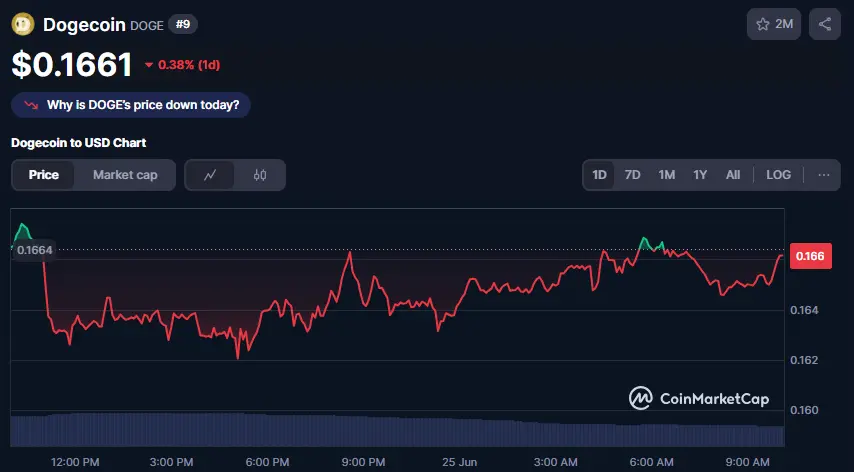This screenshot has width=854, height=472.
Task: Switch to candlestick chart icon
Action: (x=260, y=175)
